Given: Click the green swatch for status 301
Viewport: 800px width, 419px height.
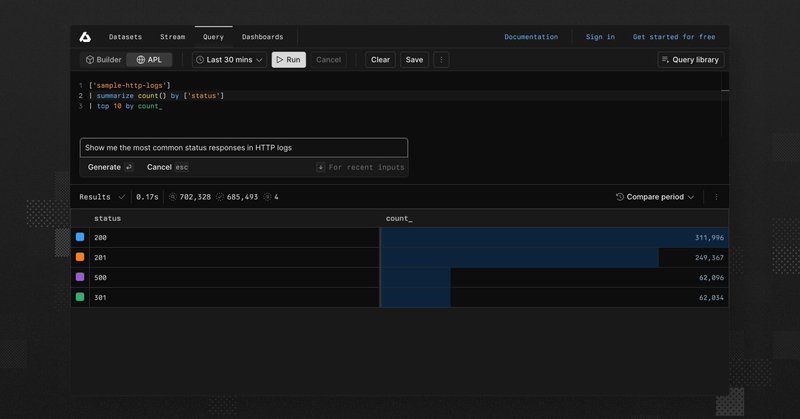Looking at the screenshot, I should [80, 297].
